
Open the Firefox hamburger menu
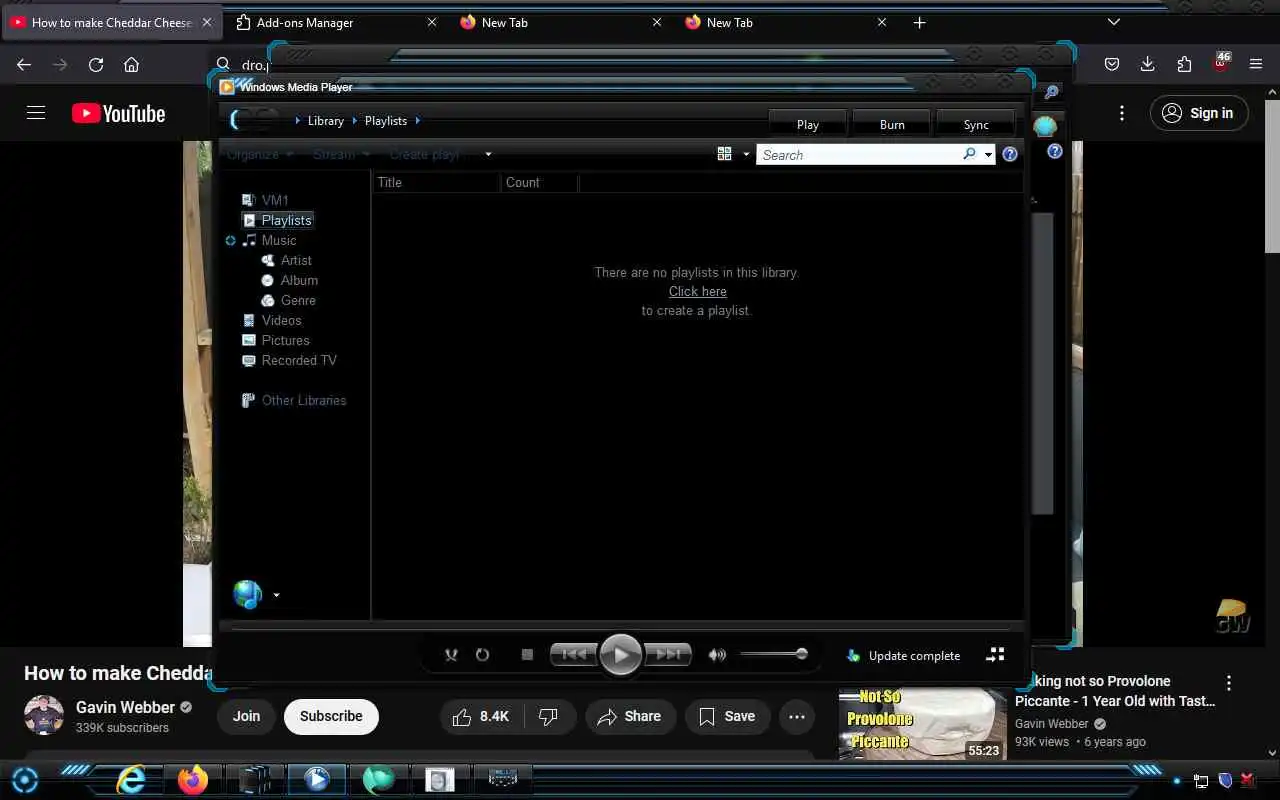(x=1256, y=64)
